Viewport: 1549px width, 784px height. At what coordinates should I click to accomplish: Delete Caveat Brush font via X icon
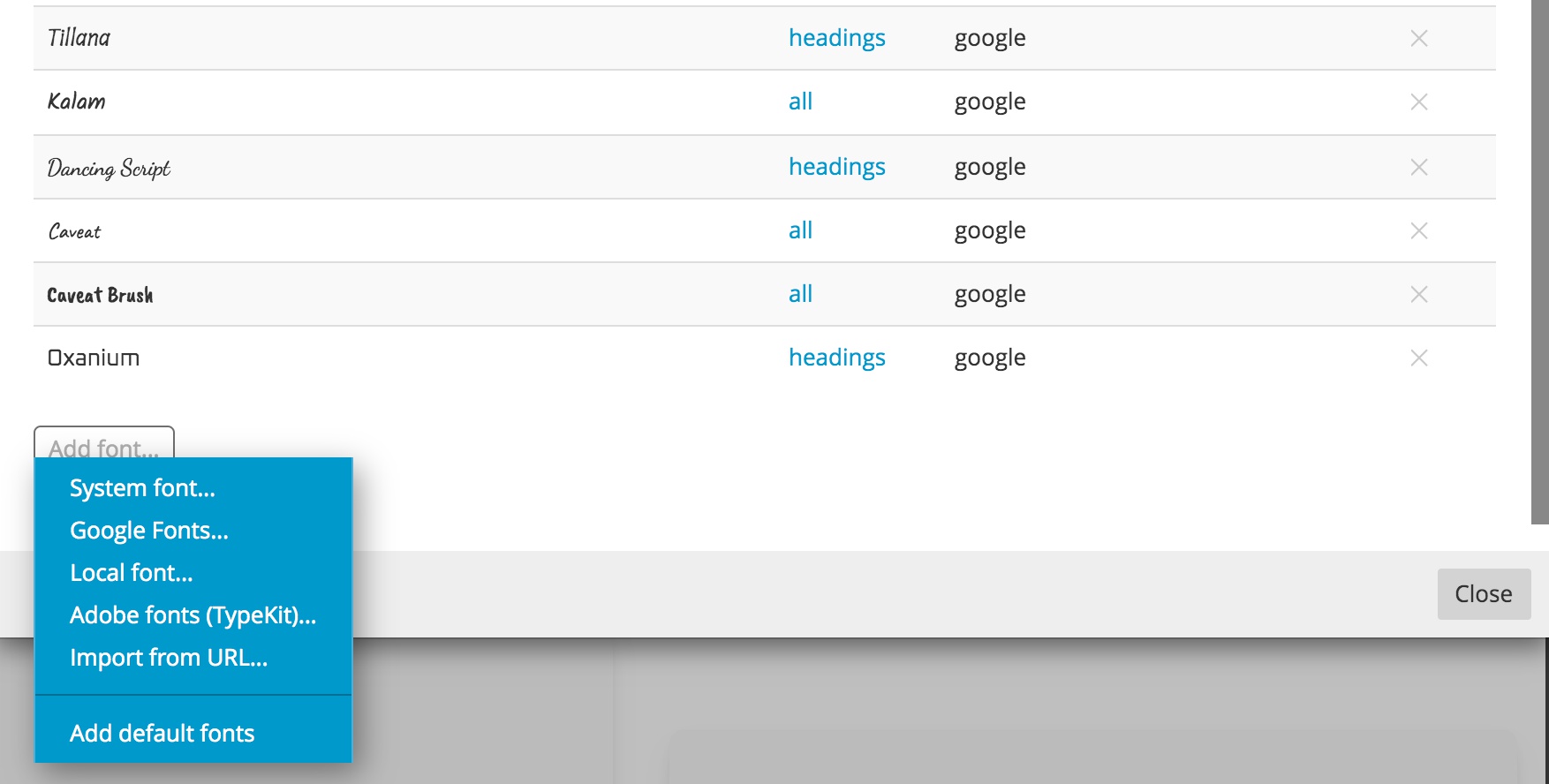point(1419,294)
